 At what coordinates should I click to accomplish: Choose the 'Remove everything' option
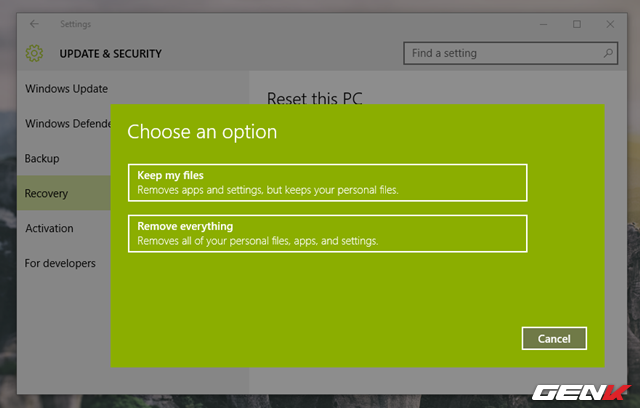click(327, 233)
